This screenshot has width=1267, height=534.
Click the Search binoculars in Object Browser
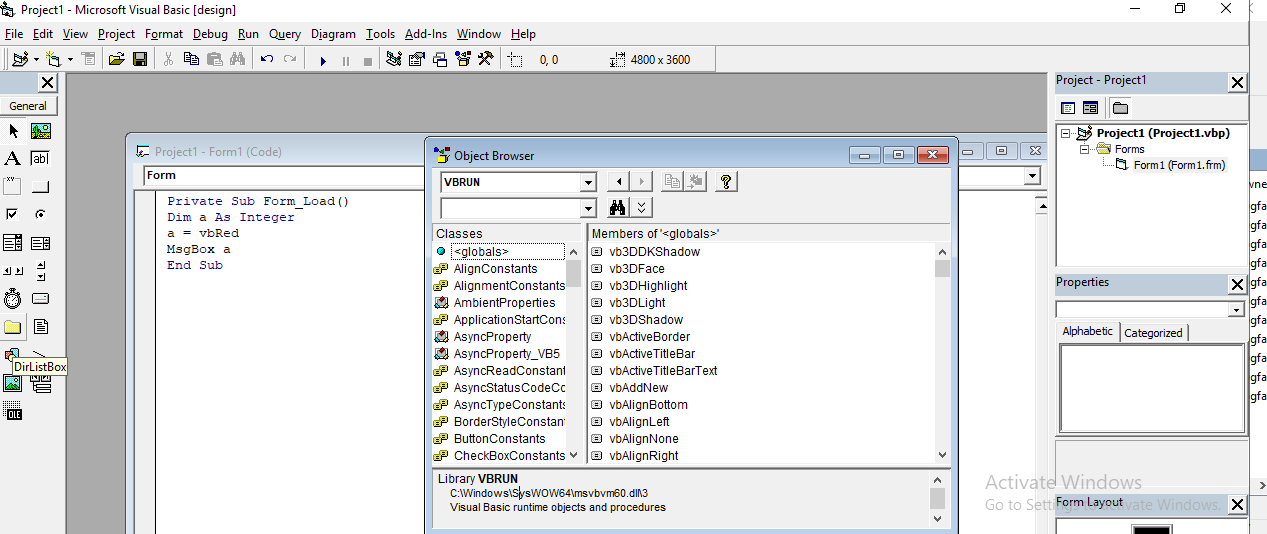(x=617, y=208)
